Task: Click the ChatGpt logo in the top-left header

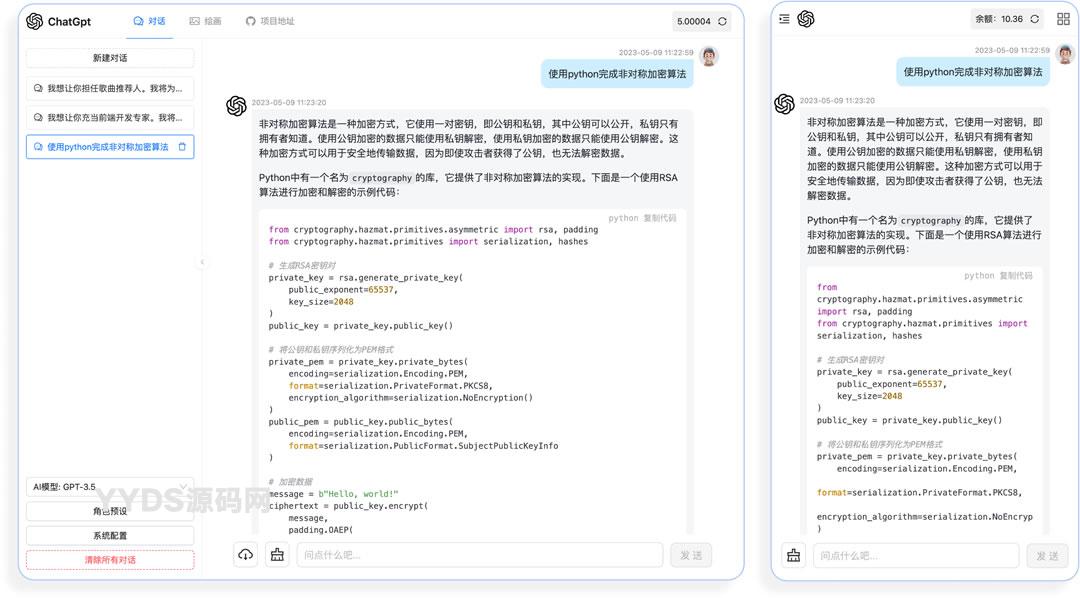Action: [60, 21]
